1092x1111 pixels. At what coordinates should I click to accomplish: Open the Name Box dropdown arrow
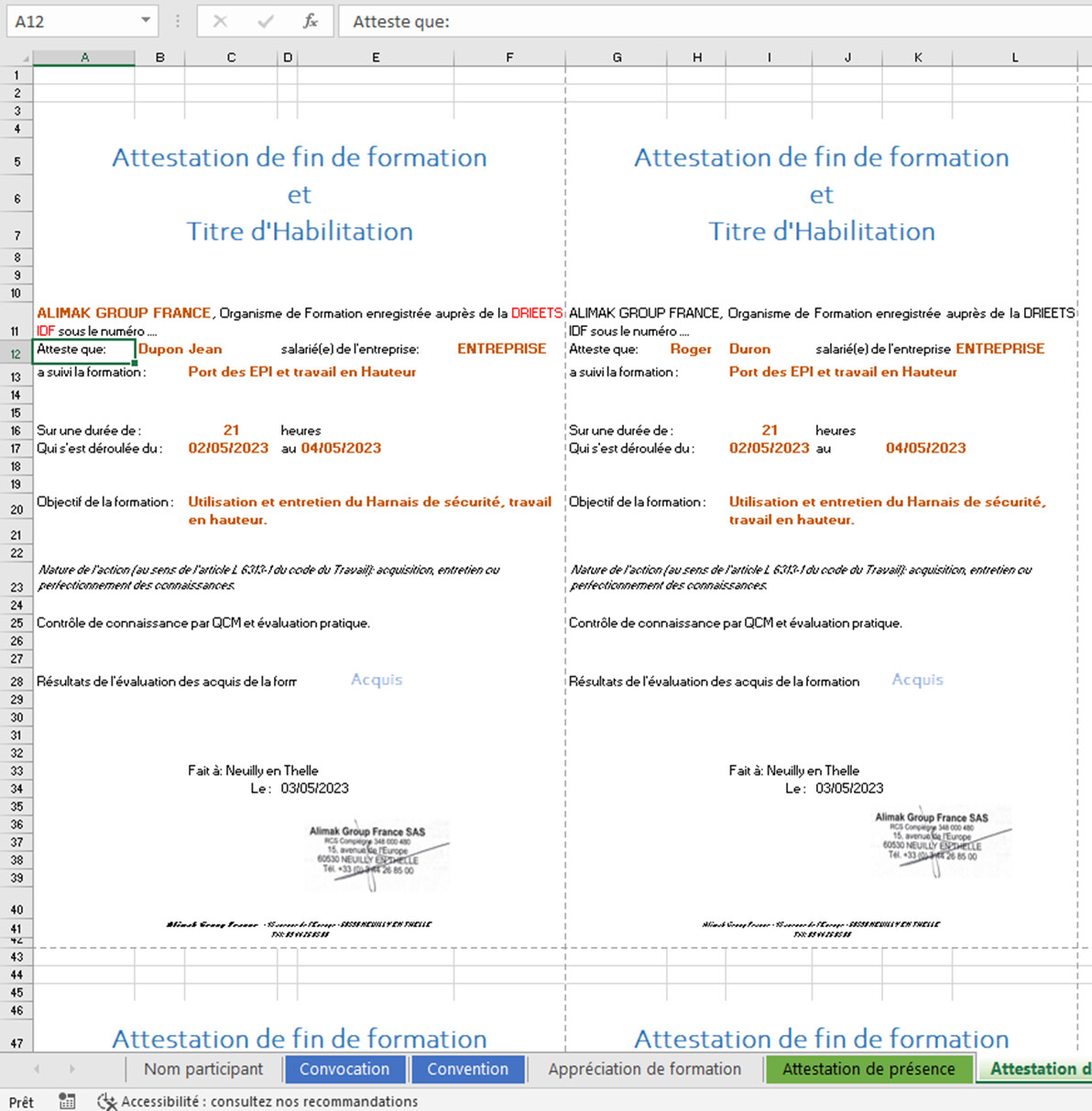[x=146, y=20]
